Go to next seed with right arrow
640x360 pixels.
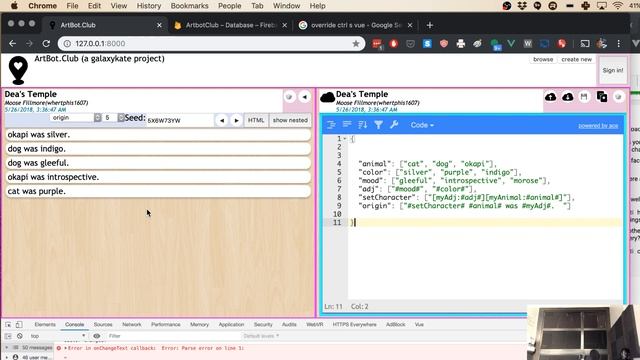tap(236, 120)
